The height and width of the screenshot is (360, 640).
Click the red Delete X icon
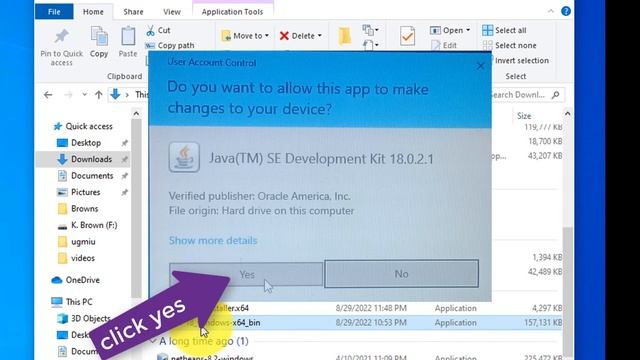(284, 36)
